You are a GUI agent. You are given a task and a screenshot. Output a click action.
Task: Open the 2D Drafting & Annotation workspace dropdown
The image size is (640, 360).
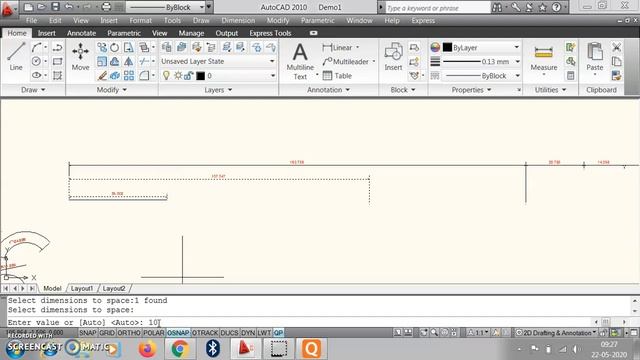coord(556,333)
